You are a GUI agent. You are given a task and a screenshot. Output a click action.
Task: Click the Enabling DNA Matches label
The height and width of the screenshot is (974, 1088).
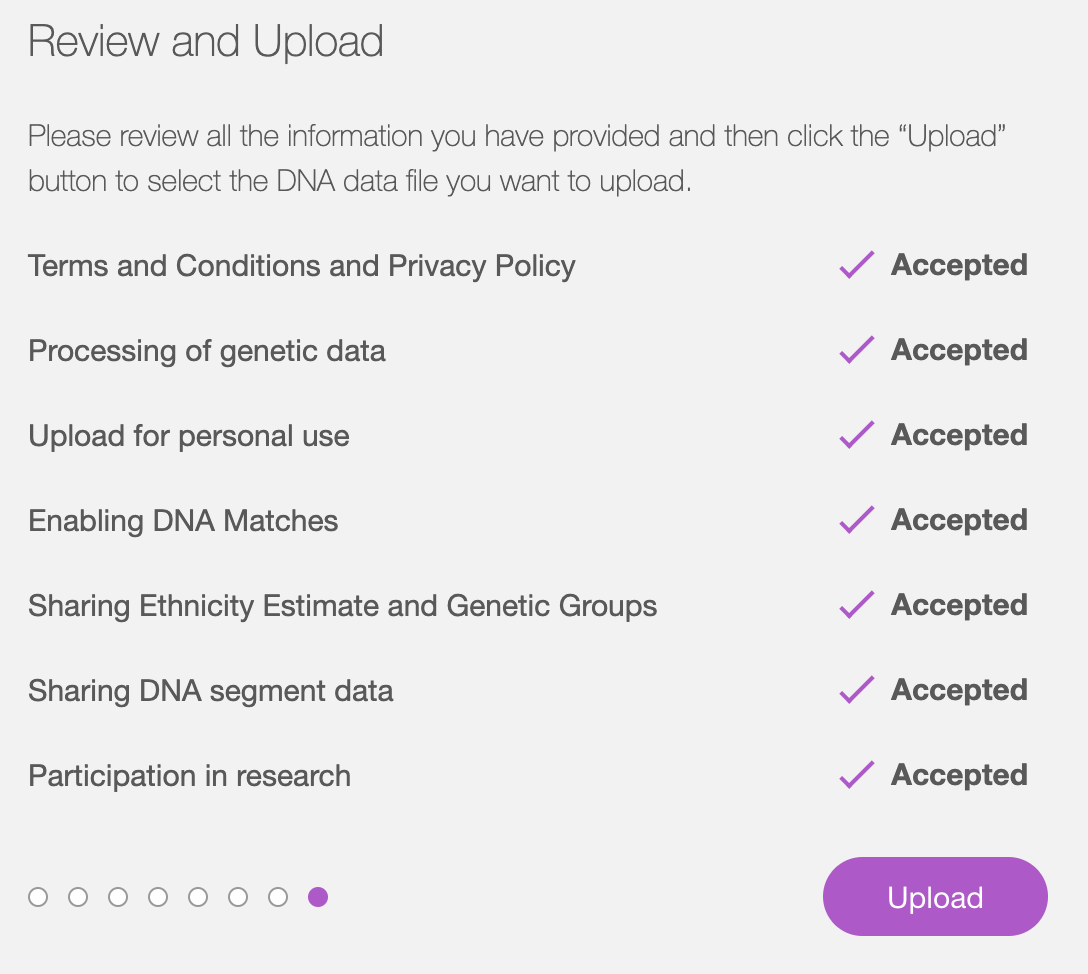click(183, 520)
